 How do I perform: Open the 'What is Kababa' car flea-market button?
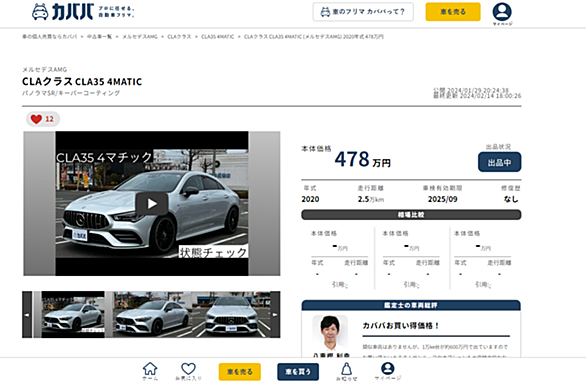point(363,12)
